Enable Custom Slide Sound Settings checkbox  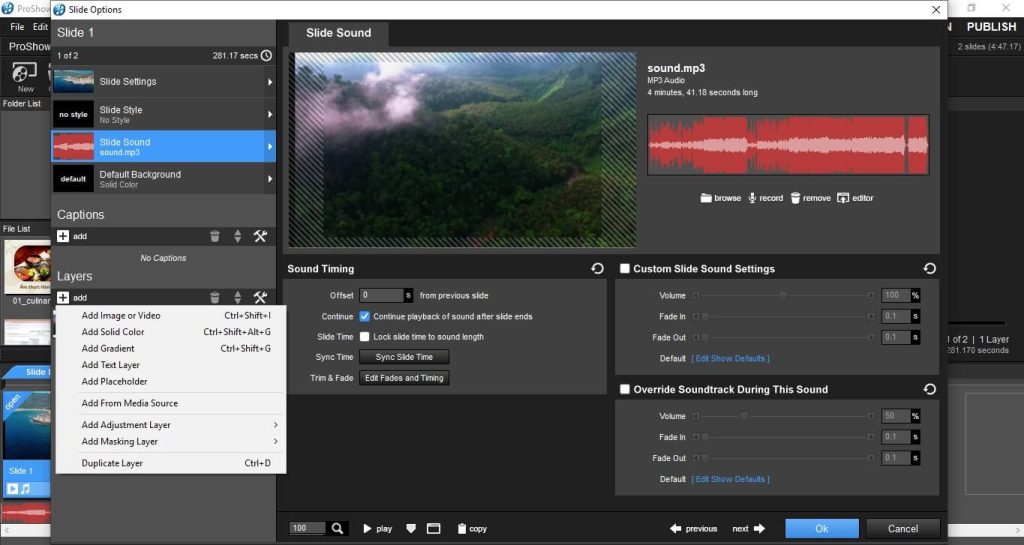coord(625,269)
